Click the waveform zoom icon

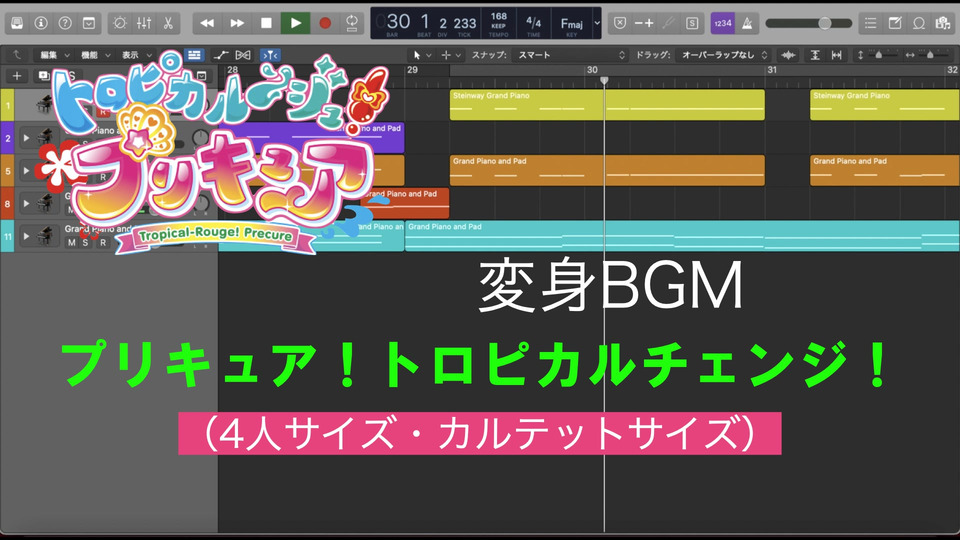tap(788, 55)
